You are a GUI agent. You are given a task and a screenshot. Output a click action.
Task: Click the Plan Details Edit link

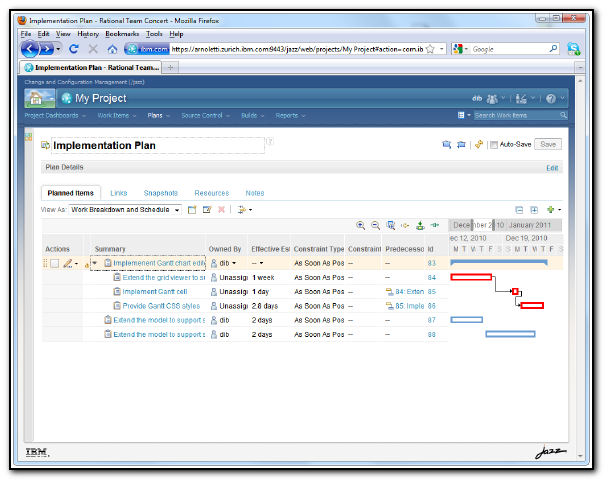pyautogui.click(x=552, y=168)
